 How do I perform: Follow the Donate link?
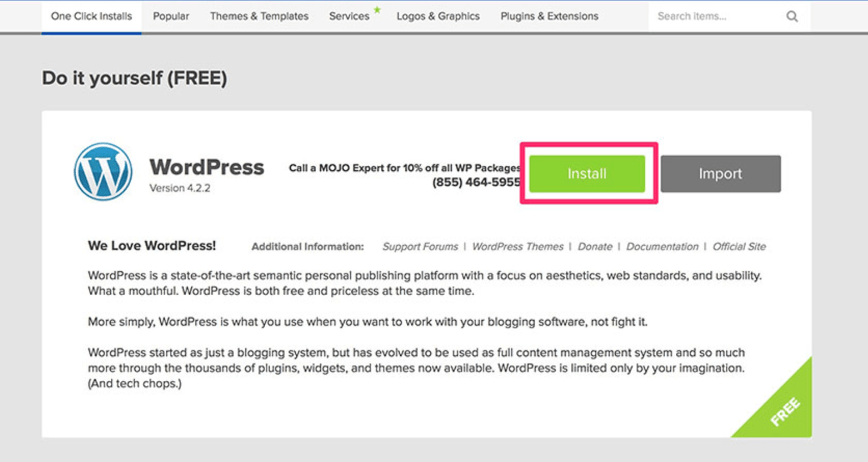tap(595, 247)
